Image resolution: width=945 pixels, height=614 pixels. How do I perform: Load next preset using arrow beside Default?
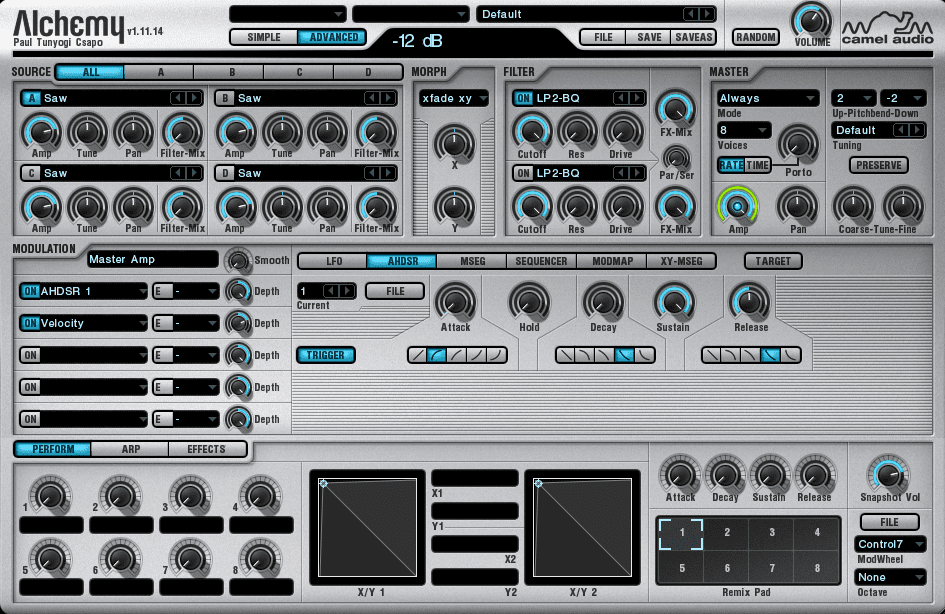(x=706, y=14)
